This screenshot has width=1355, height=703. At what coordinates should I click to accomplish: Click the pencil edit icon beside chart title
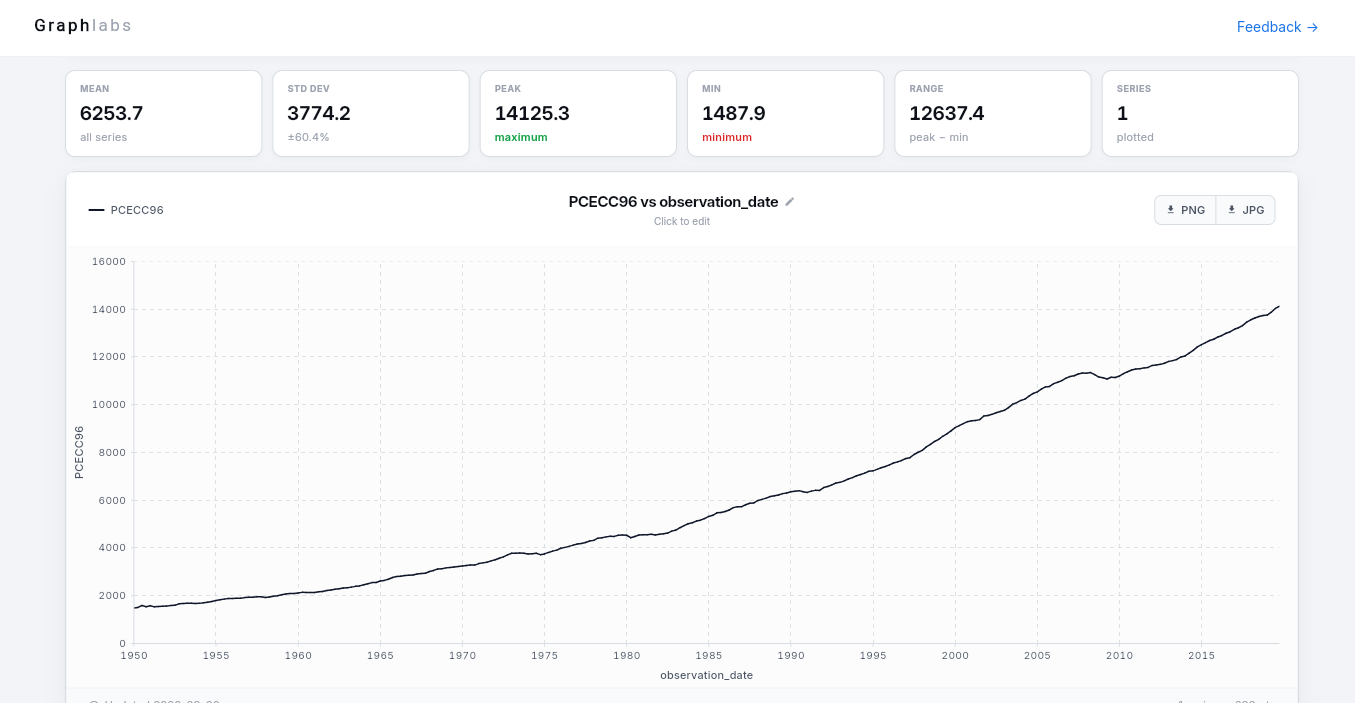tap(790, 202)
